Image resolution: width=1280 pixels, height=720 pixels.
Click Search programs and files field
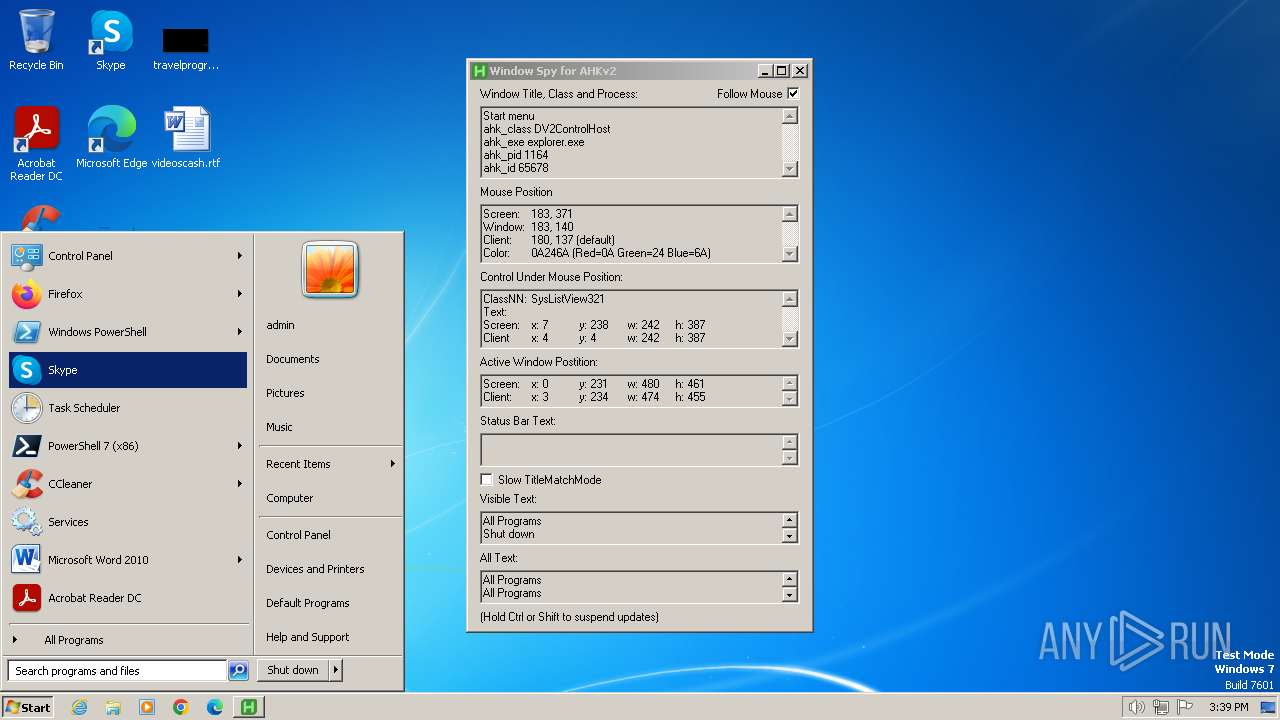coord(117,671)
